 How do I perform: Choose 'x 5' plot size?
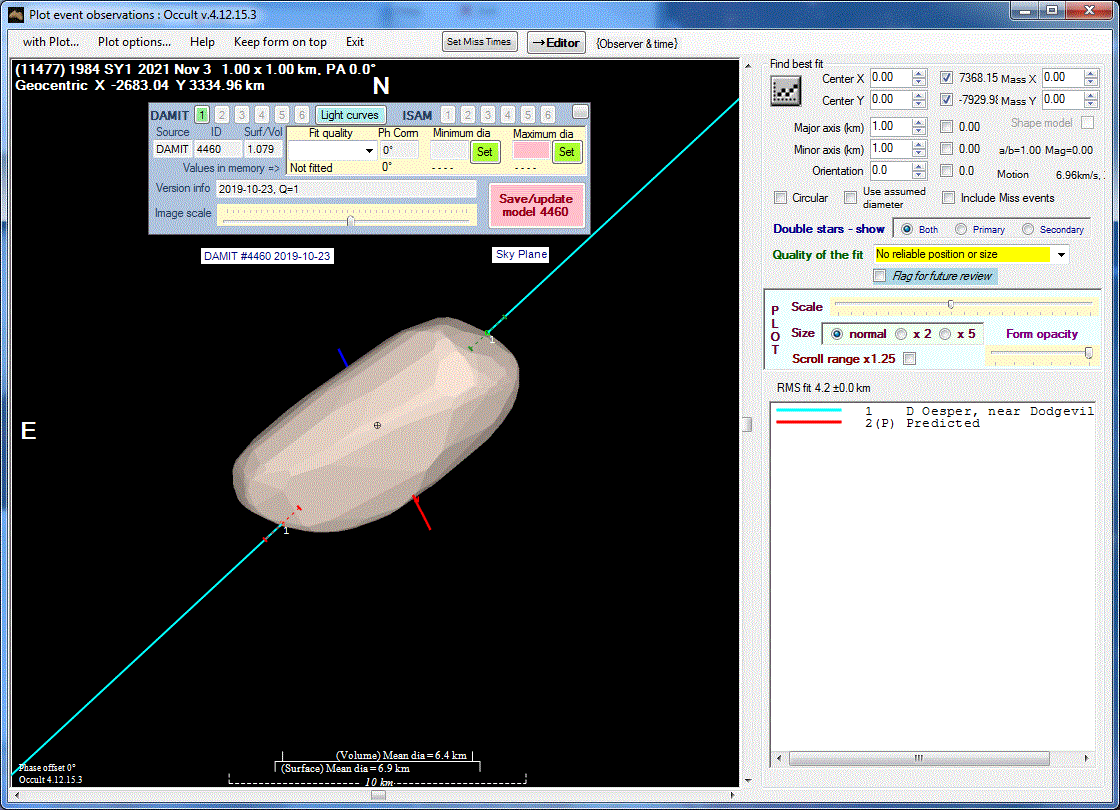(945, 334)
